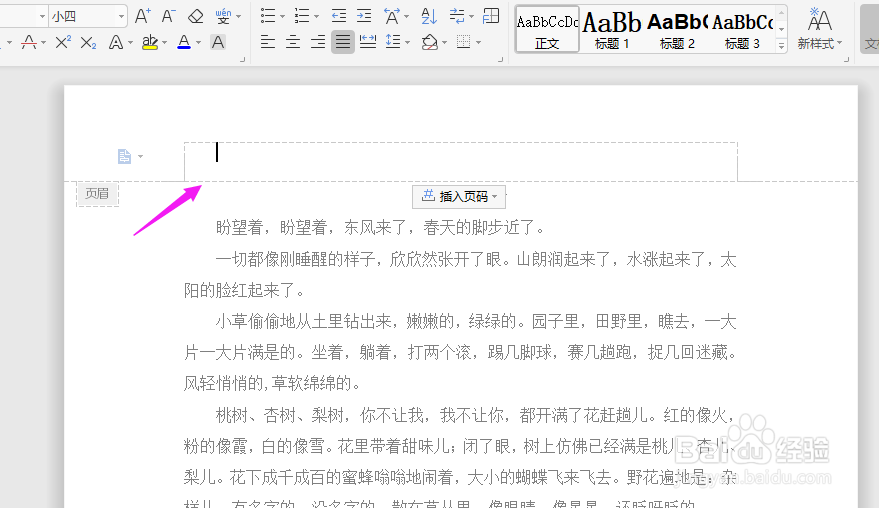Expand styles gallery more arrow
879x508 pixels.
(x=781, y=46)
